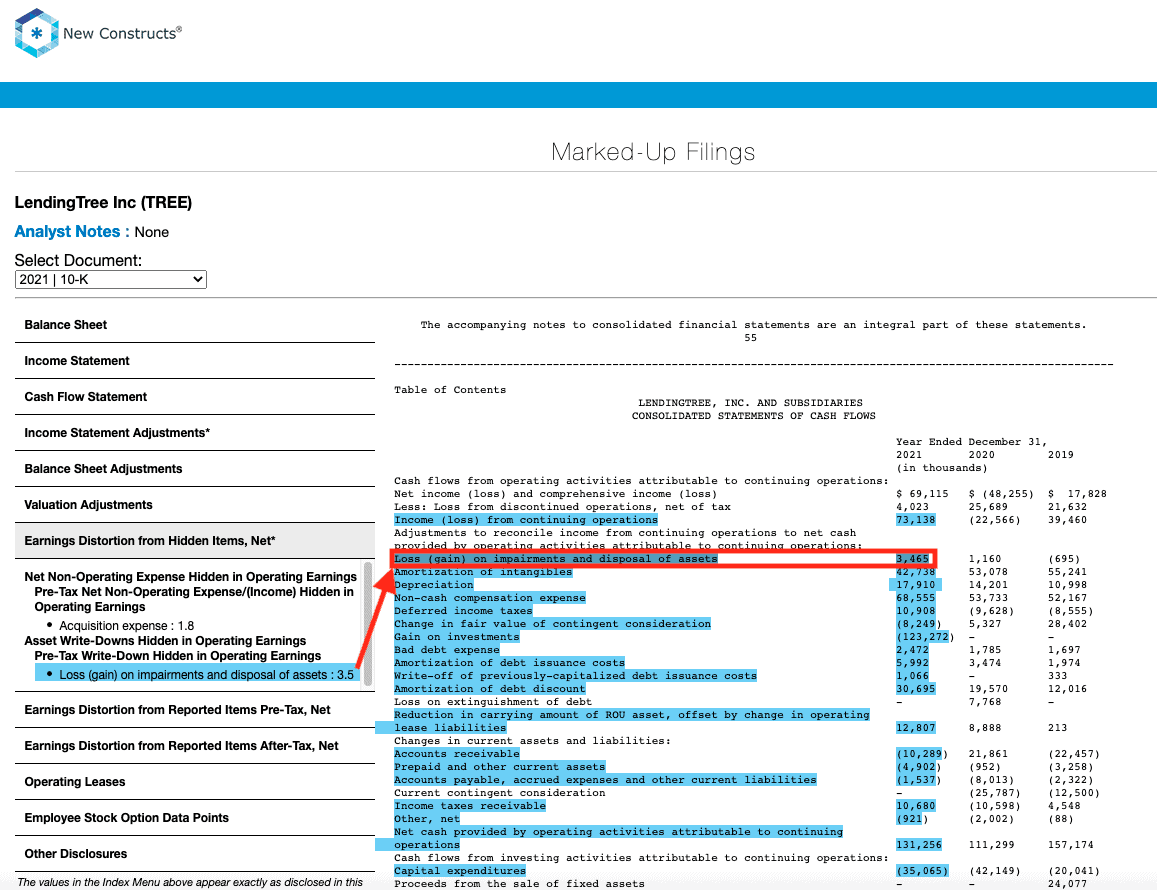Click the index panel vertical scrollbar
This screenshot has width=1157, height=890.
point(367,624)
